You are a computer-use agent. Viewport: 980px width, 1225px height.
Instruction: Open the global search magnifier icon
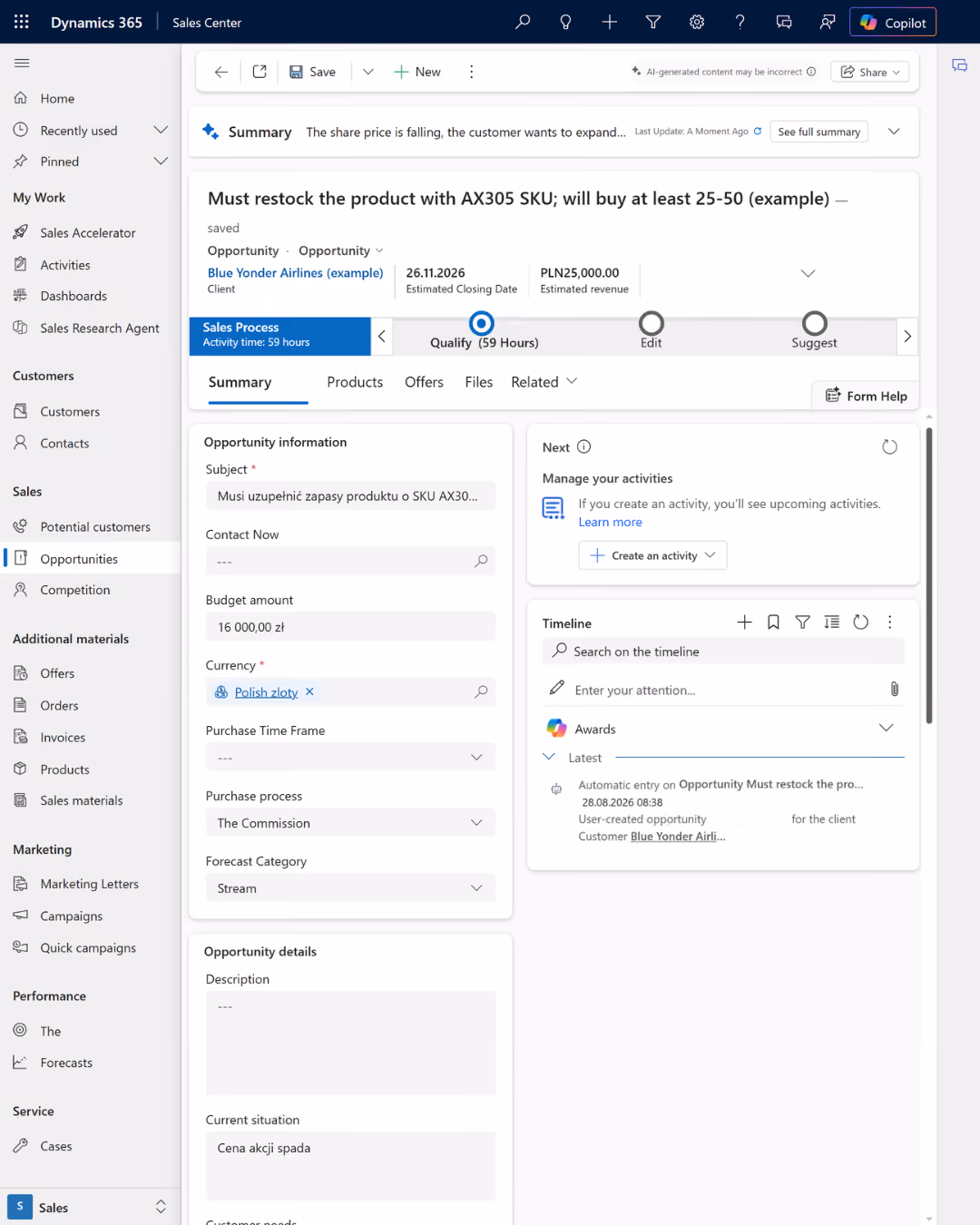[x=523, y=22]
